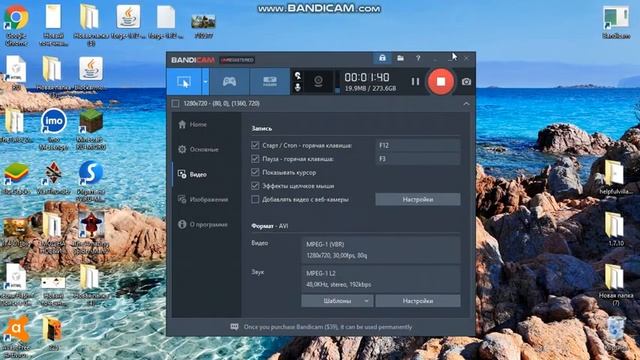Toggle Старт / Стоп hotkey checkbox
This screenshot has height=360, width=640.
click(x=255, y=145)
